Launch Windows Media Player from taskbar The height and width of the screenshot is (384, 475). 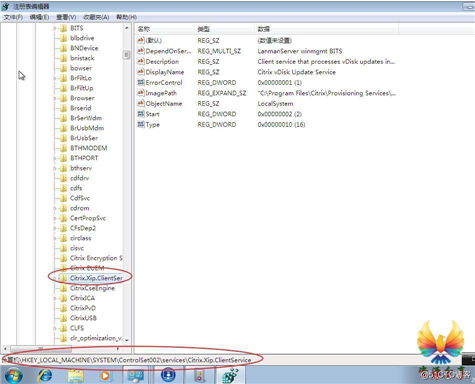click(105, 376)
